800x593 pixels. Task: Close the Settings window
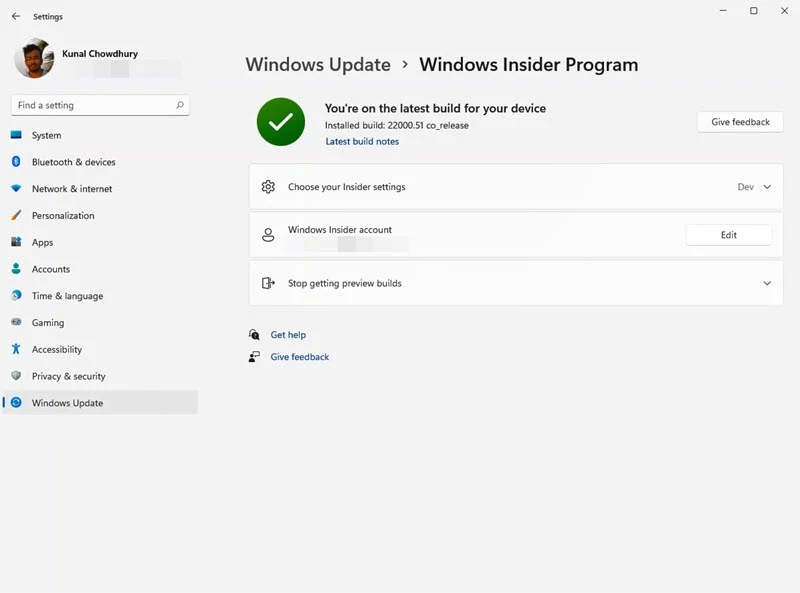click(x=784, y=11)
